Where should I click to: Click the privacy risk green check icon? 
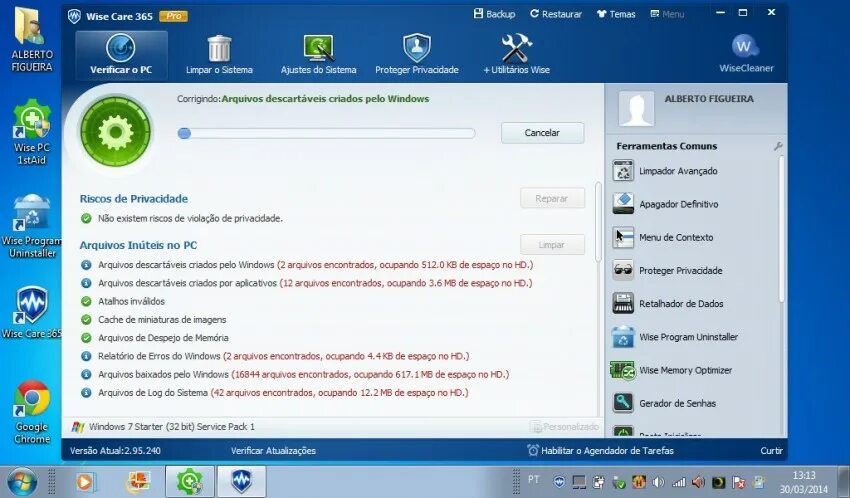pos(86,218)
